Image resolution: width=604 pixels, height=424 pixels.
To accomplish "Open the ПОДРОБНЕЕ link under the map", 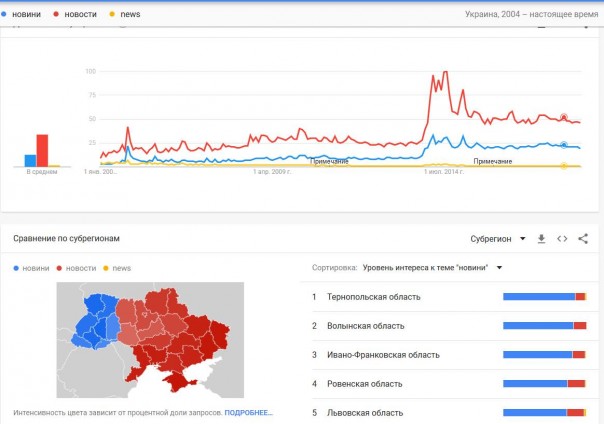I will [x=248, y=412].
